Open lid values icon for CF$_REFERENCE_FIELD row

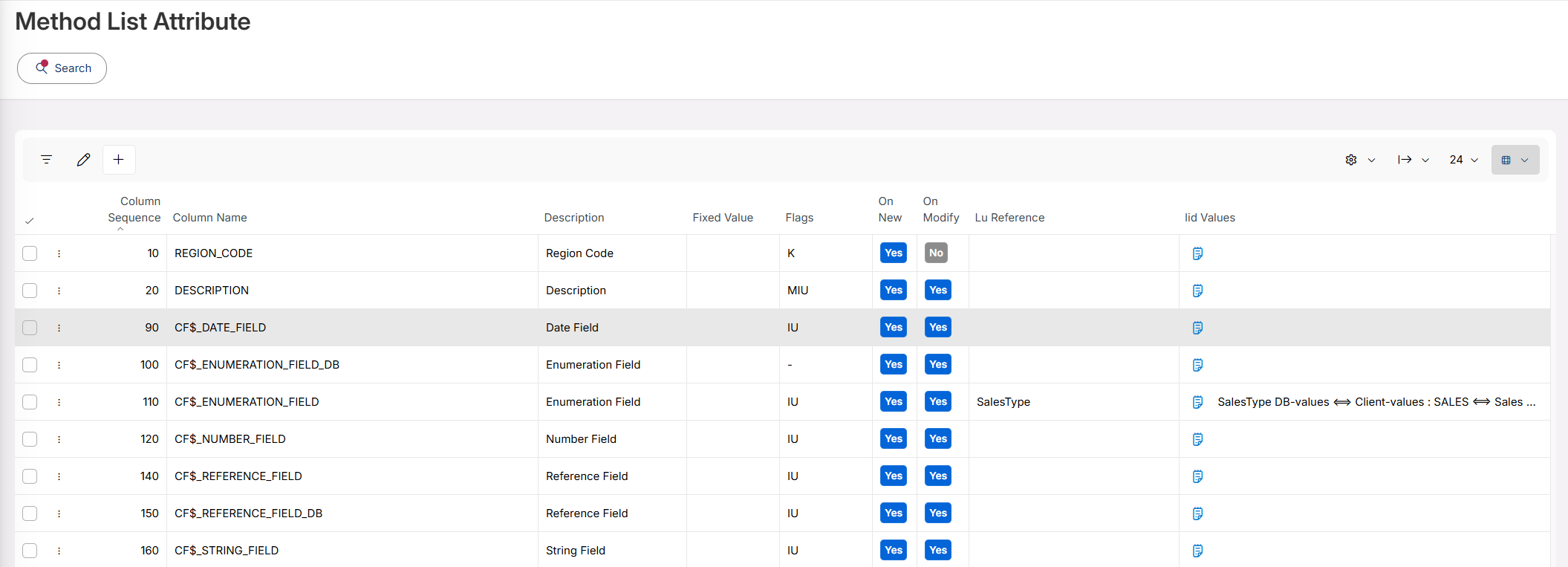pyautogui.click(x=1197, y=476)
